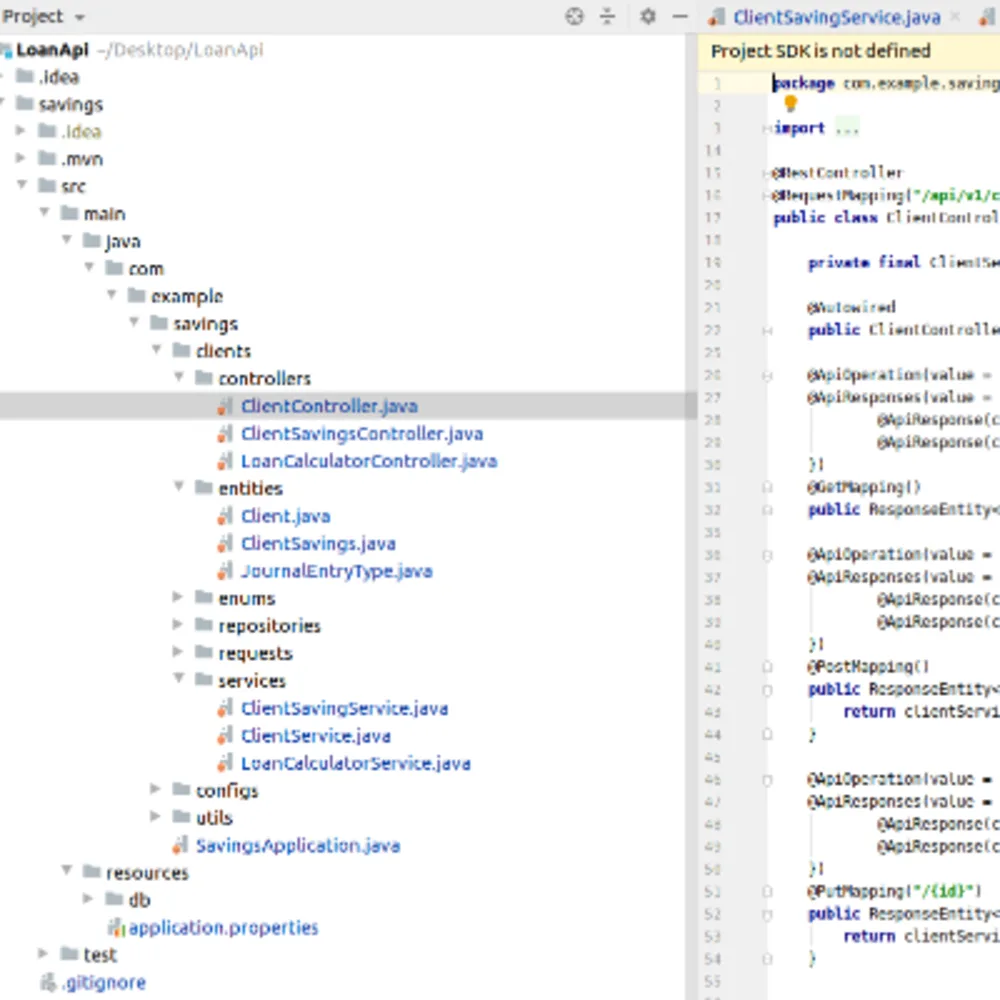Open ClientSavingsController.java file

tap(362, 434)
